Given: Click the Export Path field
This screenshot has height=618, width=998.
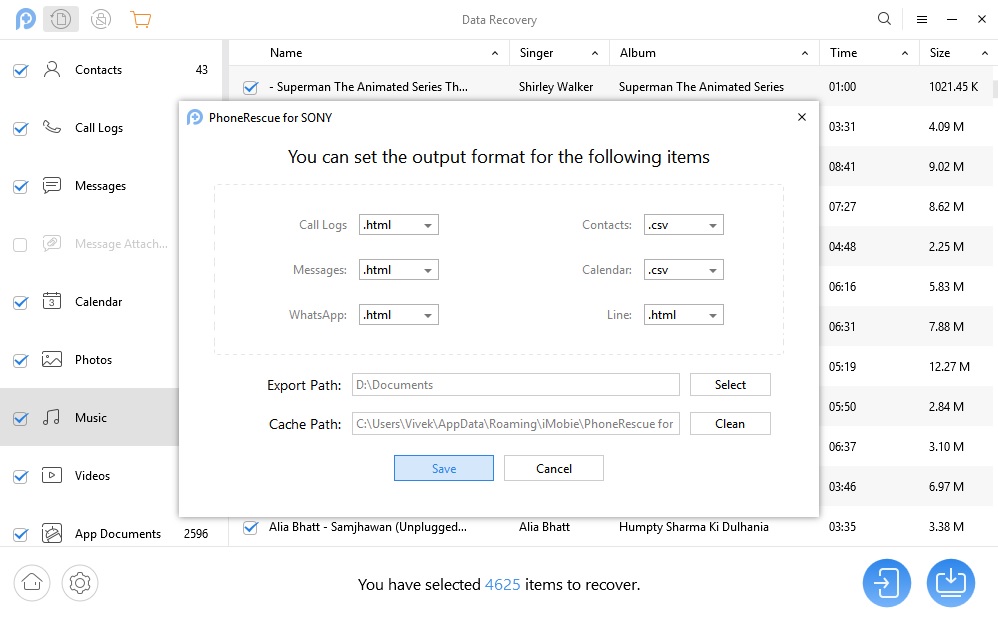Looking at the screenshot, I should coord(516,384).
